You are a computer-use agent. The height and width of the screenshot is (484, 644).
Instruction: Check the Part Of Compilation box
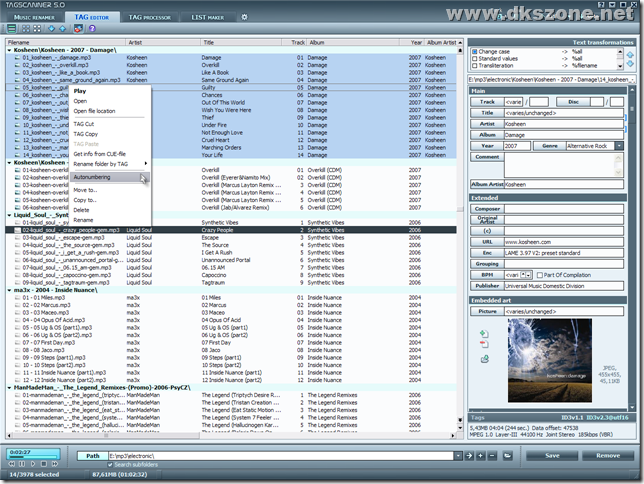click(540, 275)
